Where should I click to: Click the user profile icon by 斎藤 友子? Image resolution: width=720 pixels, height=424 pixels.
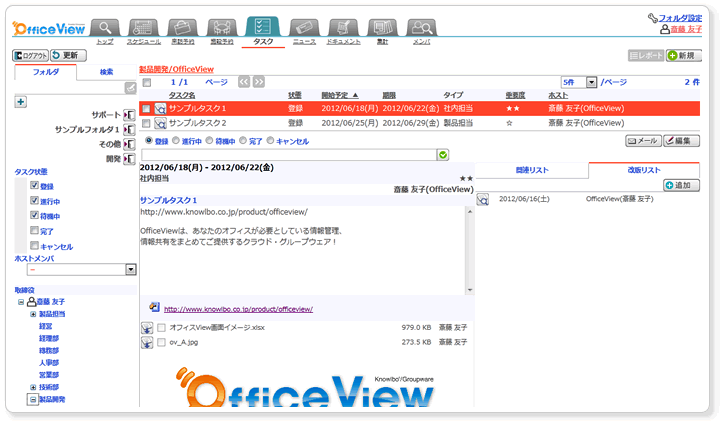point(665,29)
